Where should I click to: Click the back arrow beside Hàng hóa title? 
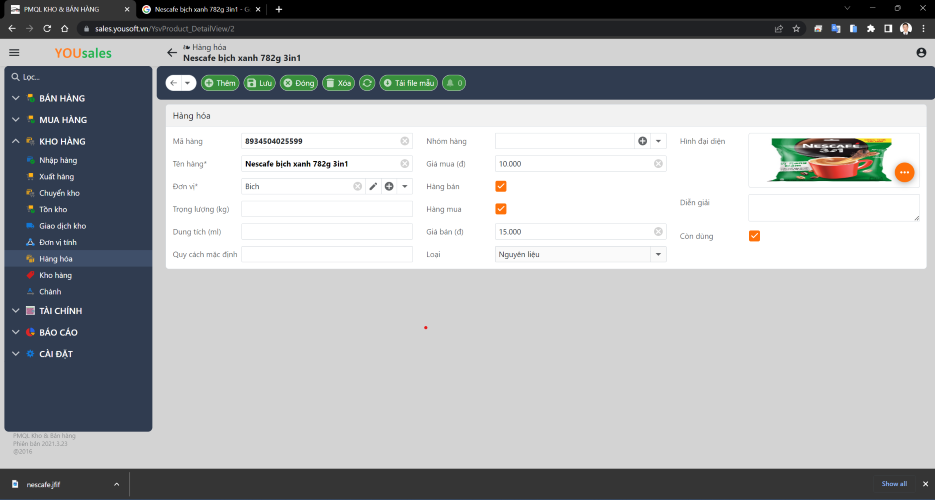coord(172,53)
